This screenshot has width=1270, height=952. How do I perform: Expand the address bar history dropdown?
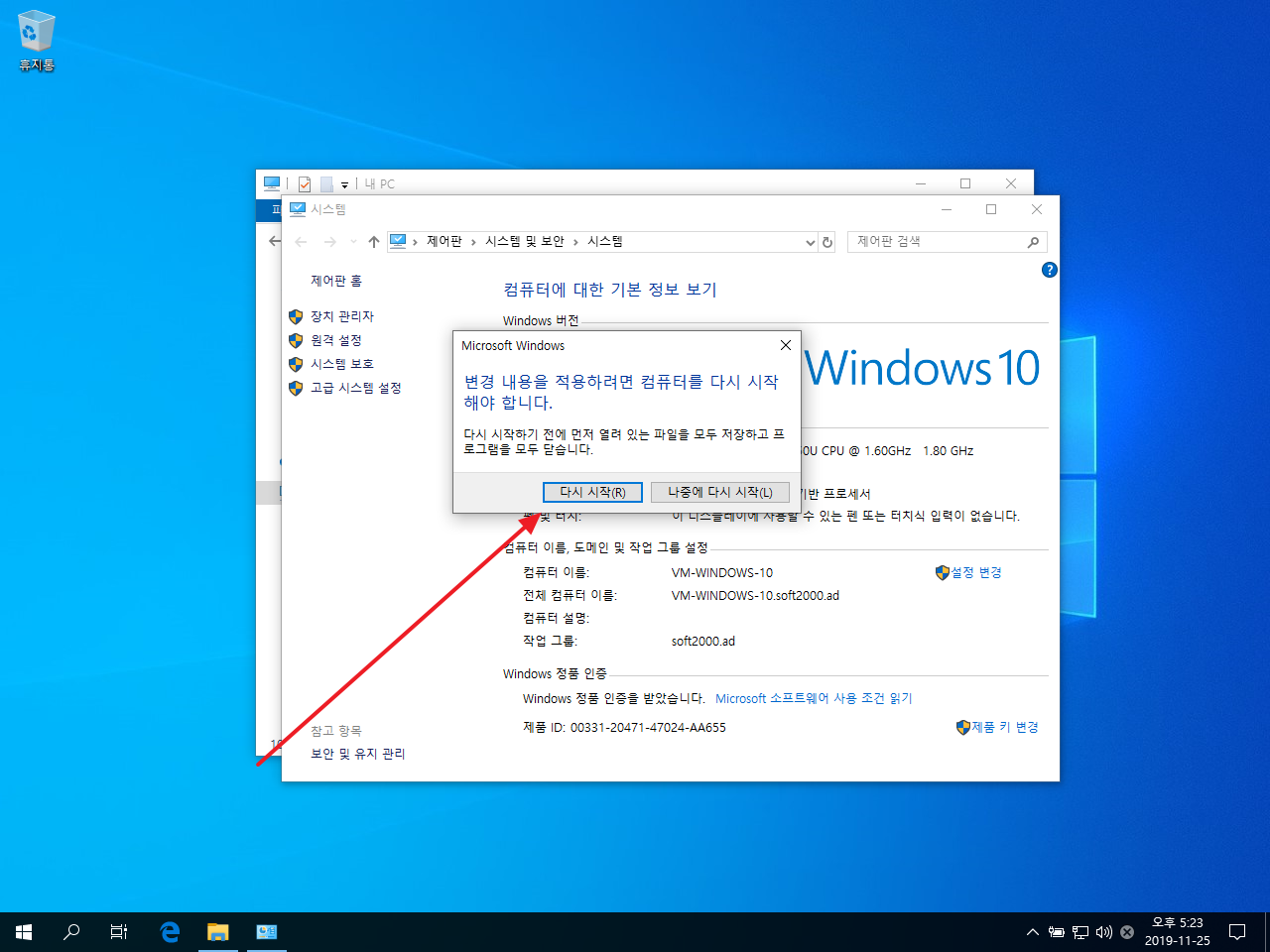[811, 242]
